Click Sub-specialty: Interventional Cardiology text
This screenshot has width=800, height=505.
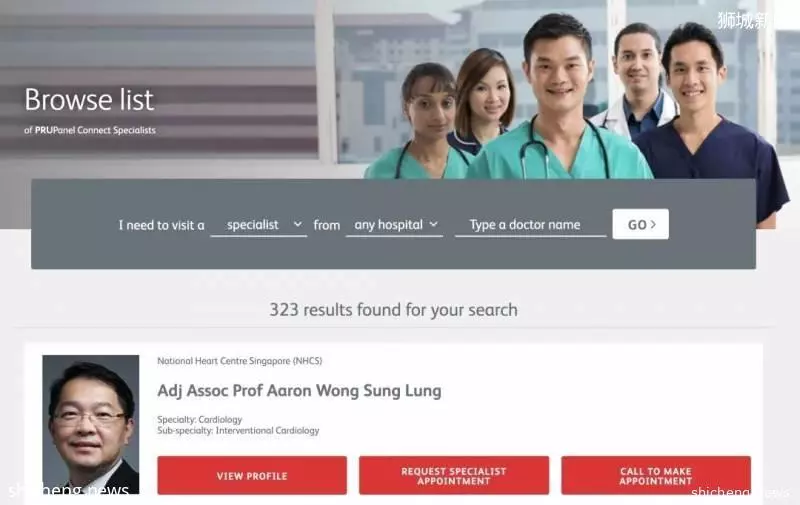click(x=238, y=431)
